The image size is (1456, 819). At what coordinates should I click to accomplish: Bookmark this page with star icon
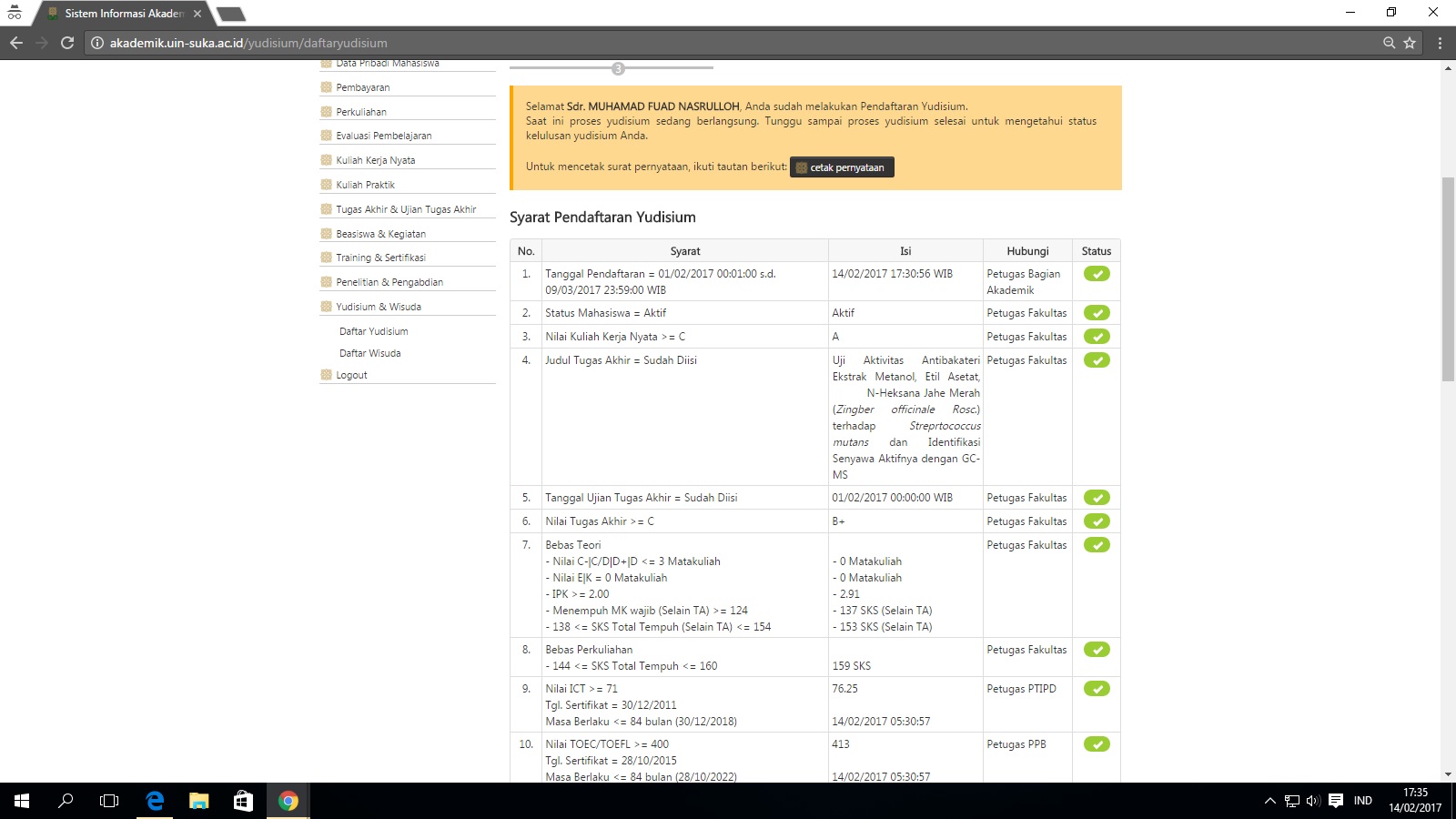1410,43
